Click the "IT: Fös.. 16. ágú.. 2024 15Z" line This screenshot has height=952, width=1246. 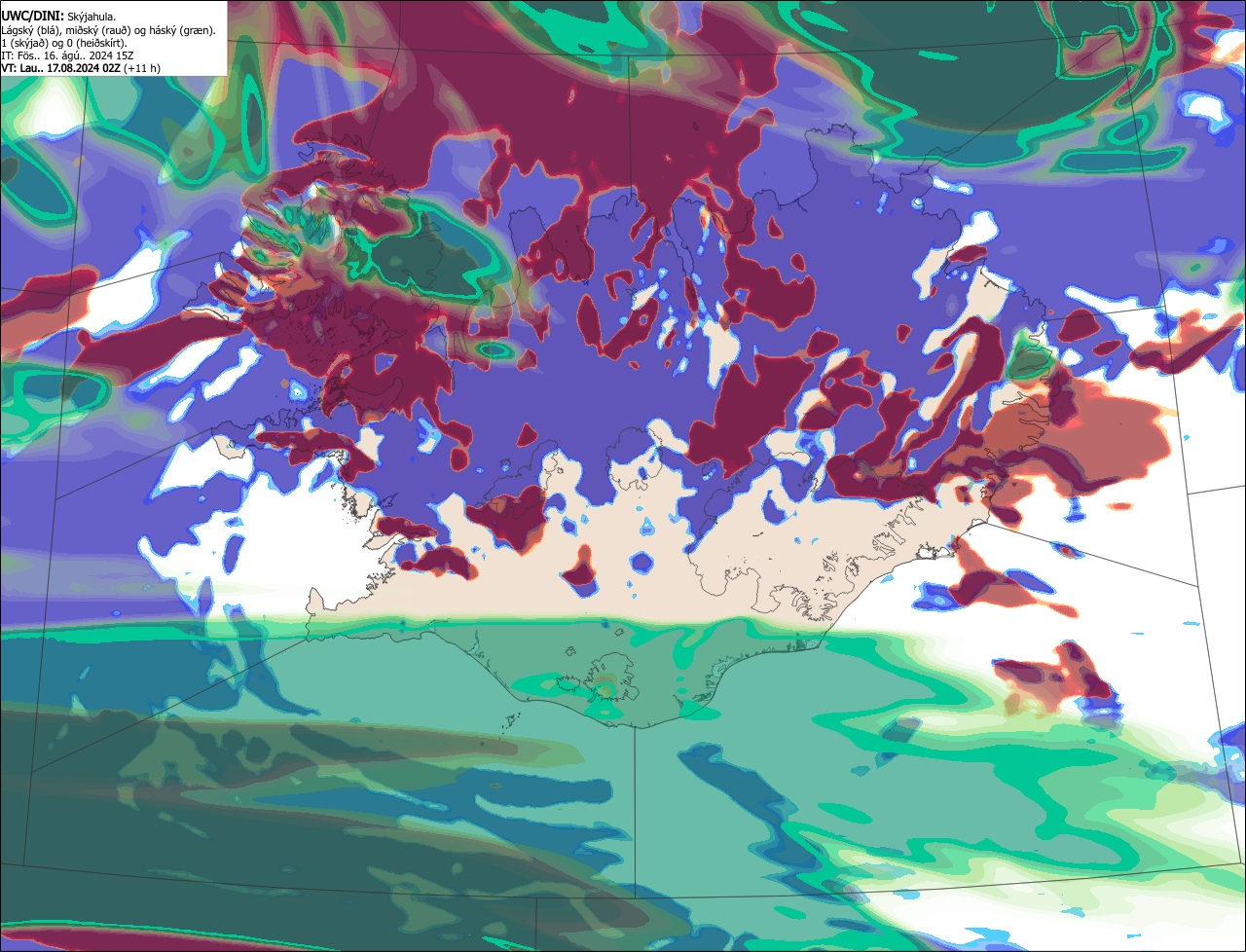[x=66, y=55]
